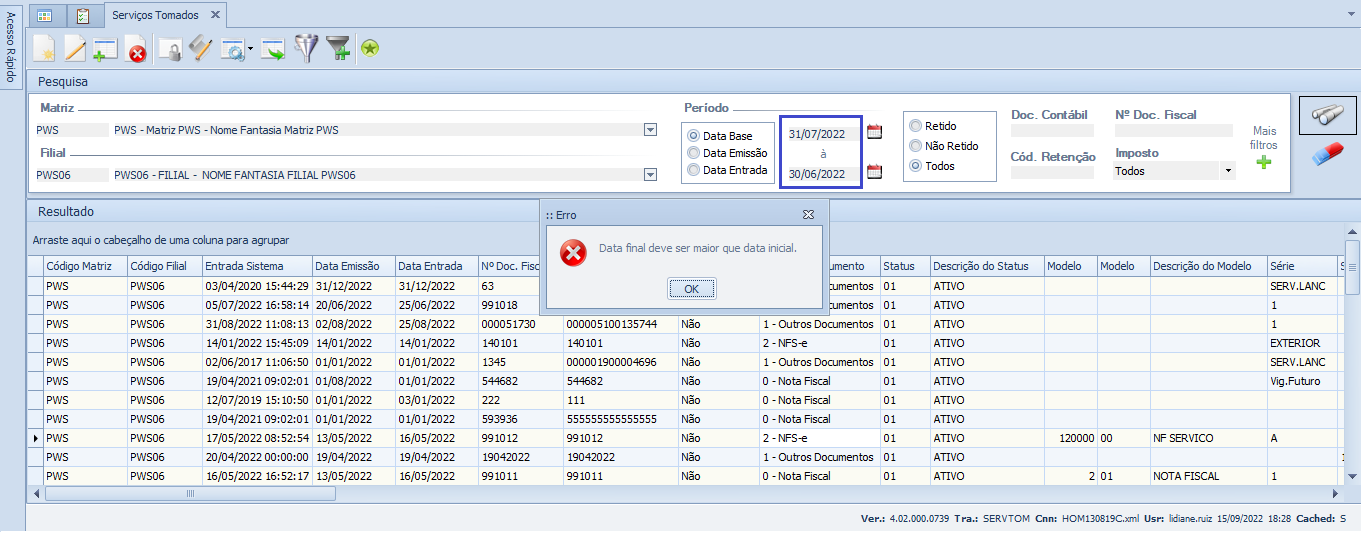Select the Data Emissão radio option
This screenshot has height=534, width=1361.
click(x=693, y=153)
